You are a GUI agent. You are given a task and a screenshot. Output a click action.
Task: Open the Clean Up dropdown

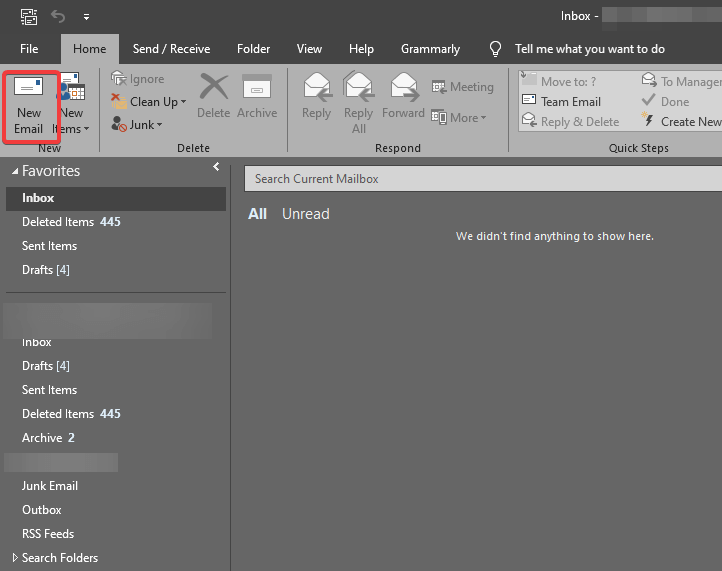click(149, 102)
